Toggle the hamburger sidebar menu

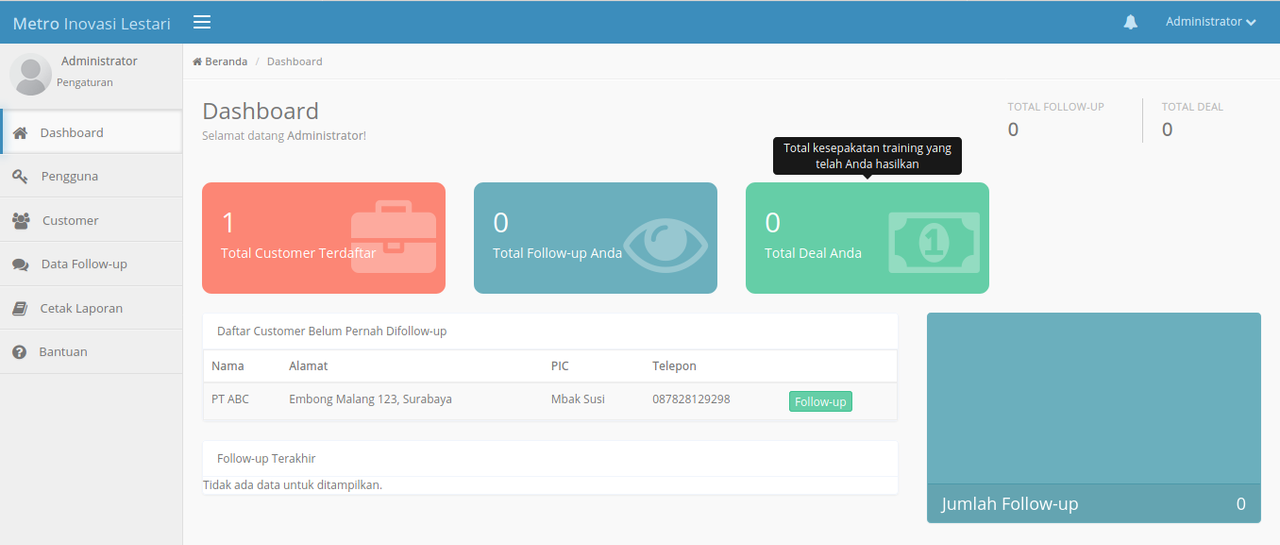click(x=202, y=22)
